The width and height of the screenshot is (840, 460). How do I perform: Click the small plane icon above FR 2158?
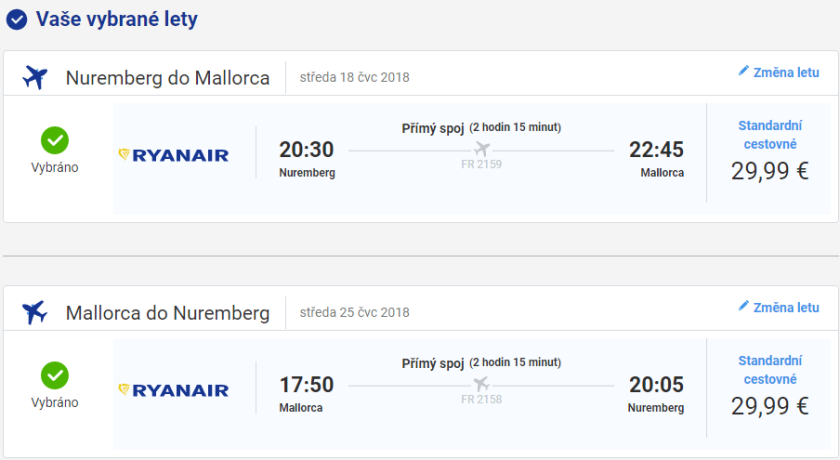(x=482, y=385)
